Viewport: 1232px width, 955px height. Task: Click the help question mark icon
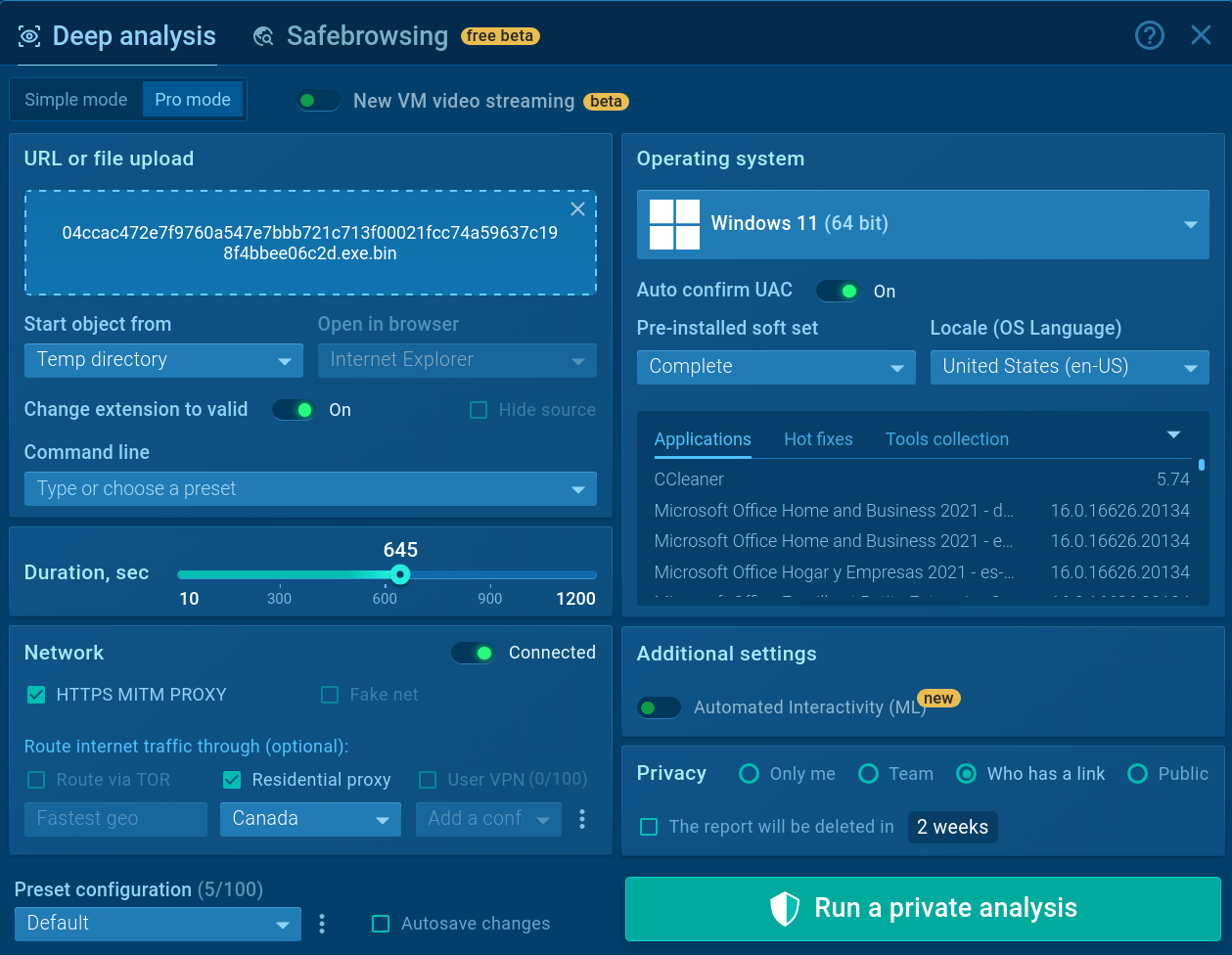pos(1149,36)
